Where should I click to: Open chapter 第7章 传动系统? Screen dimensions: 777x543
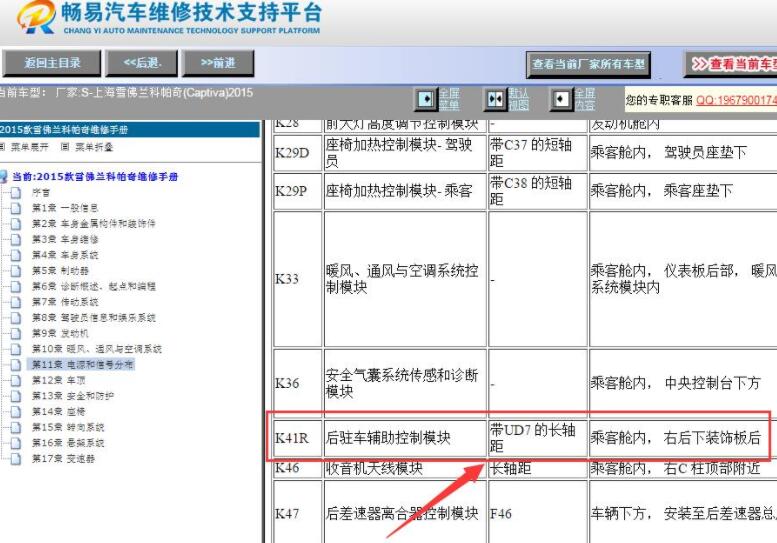pyautogui.click(x=65, y=302)
